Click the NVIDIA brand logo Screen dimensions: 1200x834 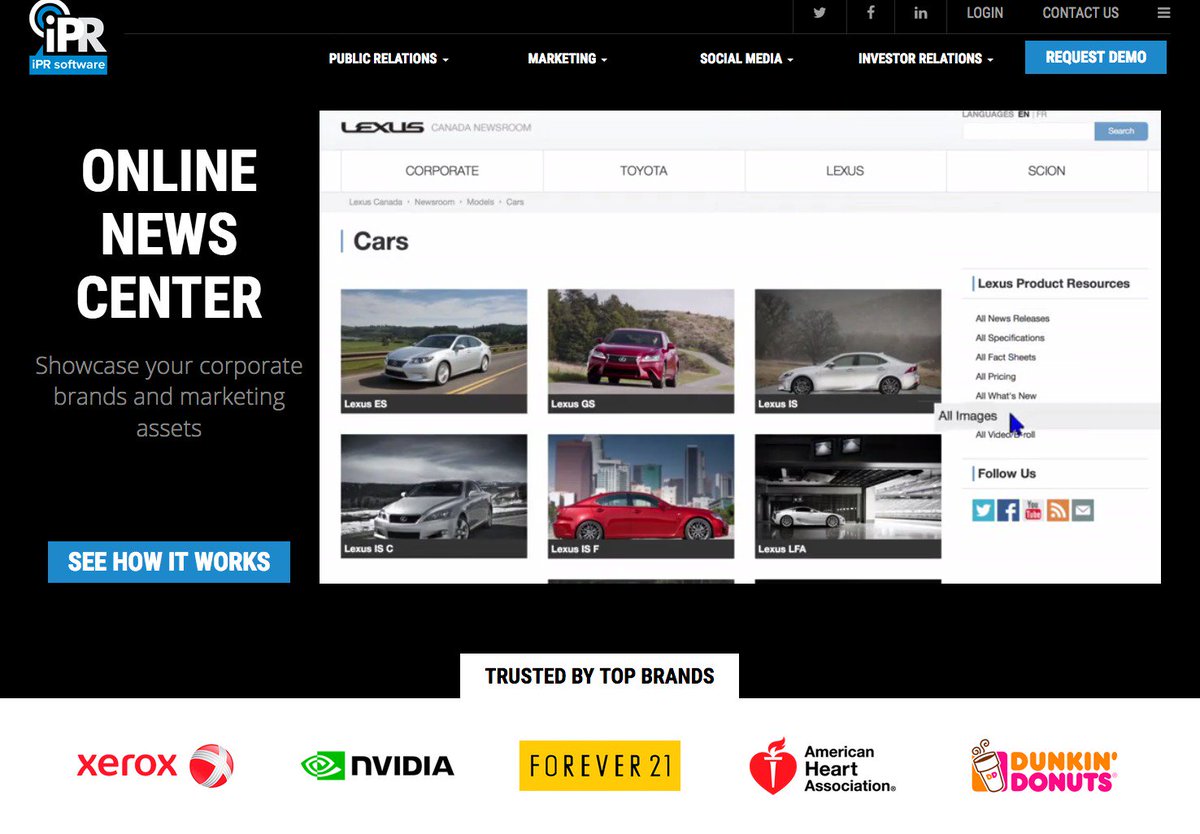377,766
